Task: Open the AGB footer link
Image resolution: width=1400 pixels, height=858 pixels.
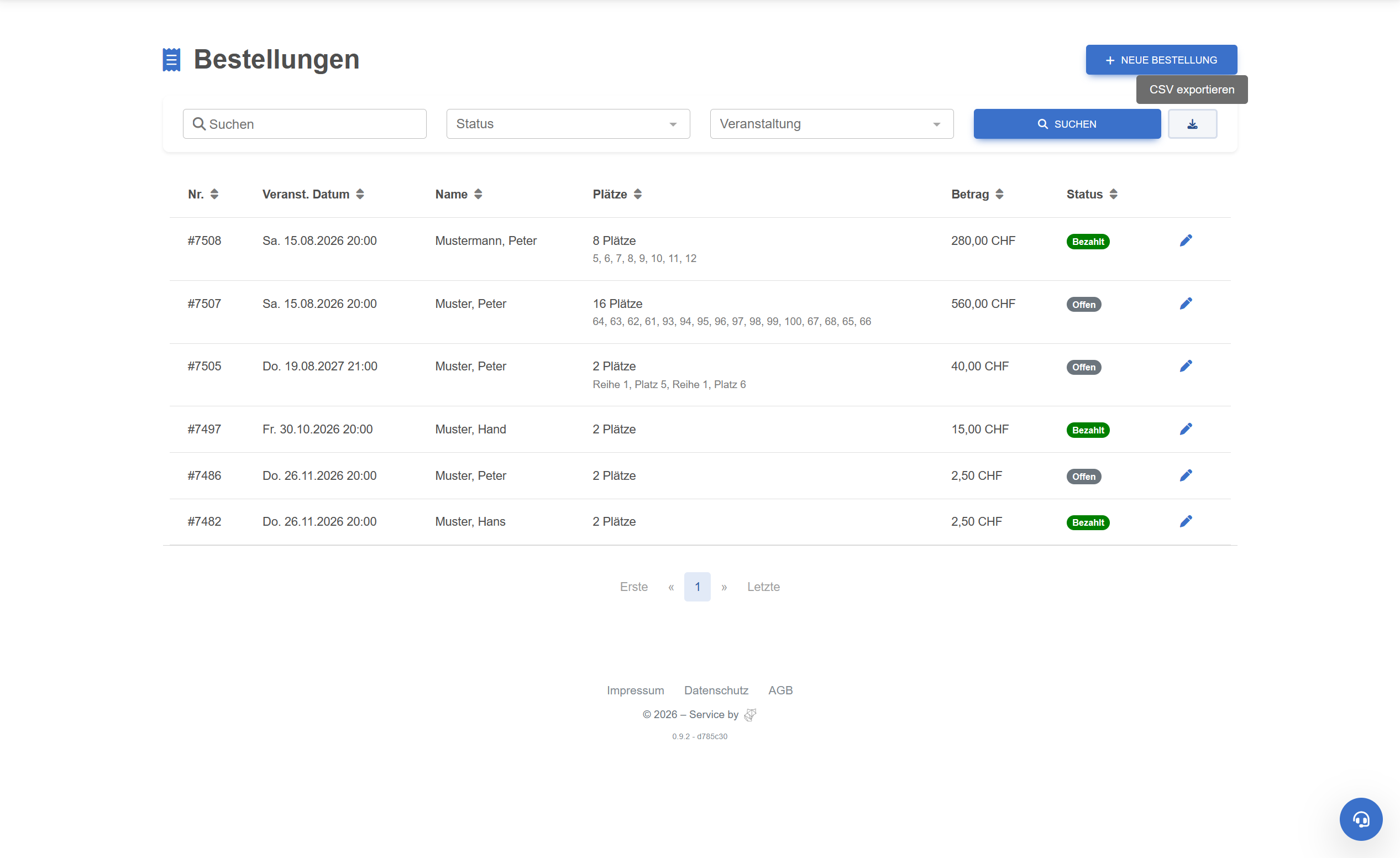Action: pos(780,690)
